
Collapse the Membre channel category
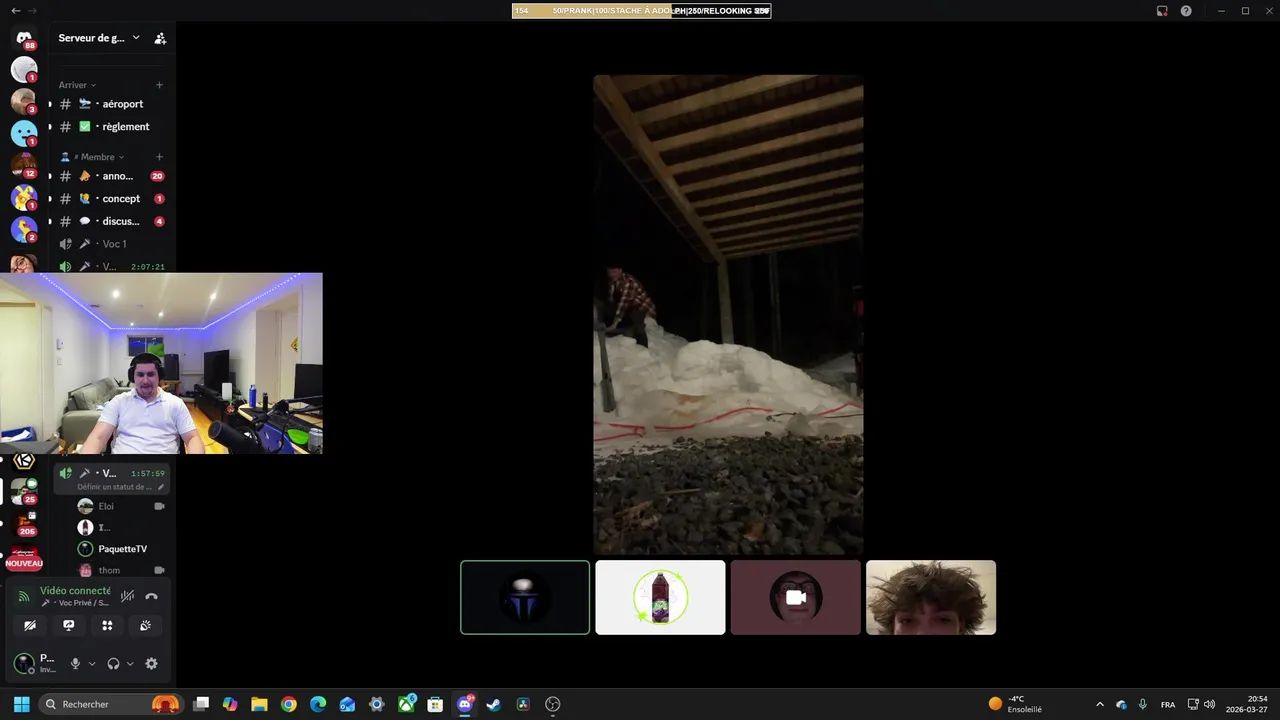click(x=93, y=157)
